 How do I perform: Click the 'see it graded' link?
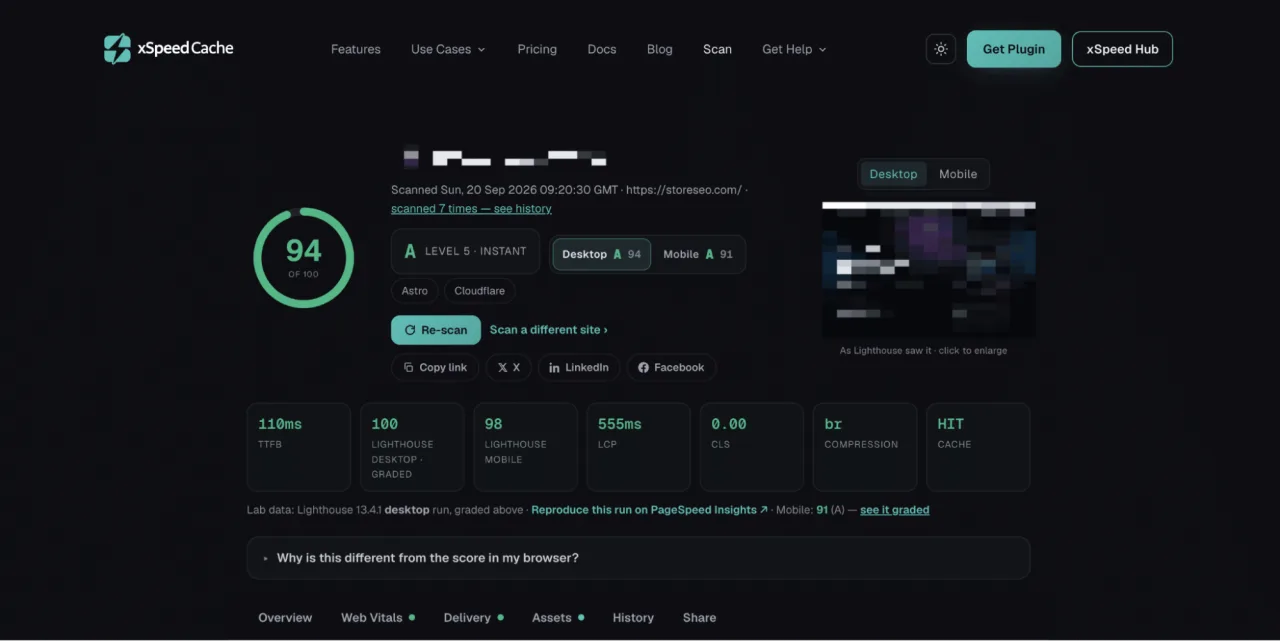pyautogui.click(x=895, y=510)
